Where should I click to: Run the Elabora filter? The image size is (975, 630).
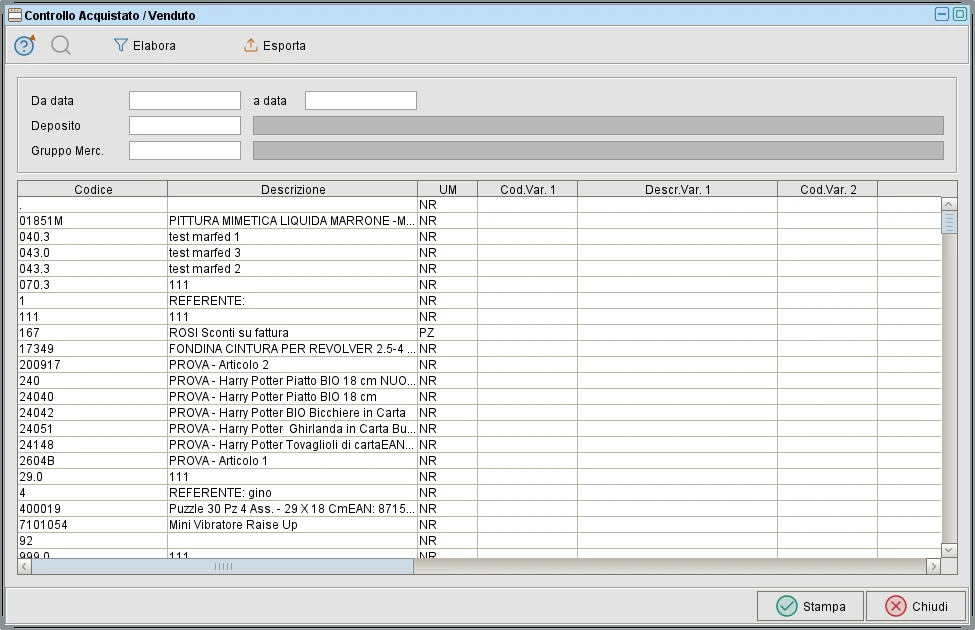click(x=144, y=45)
